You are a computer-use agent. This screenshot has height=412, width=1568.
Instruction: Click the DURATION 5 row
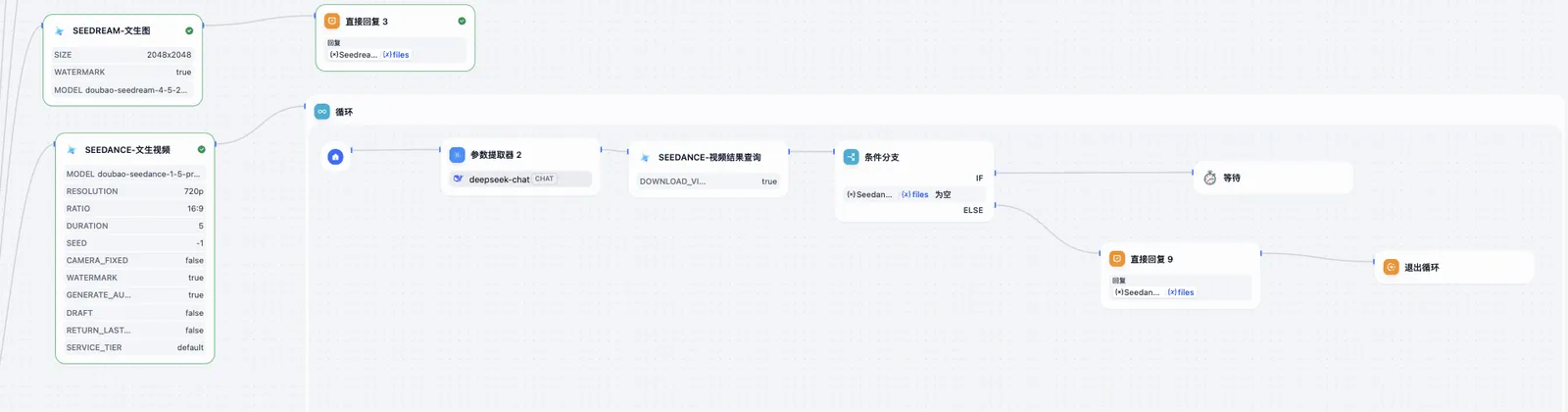pyautogui.click(x=135, y=226)
